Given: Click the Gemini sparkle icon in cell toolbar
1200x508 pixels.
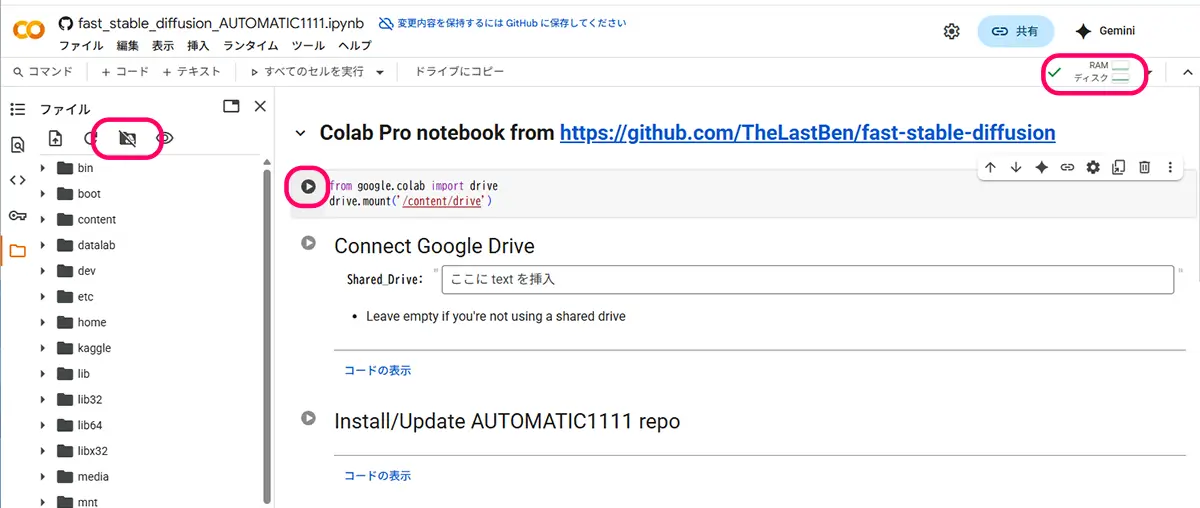Looking at the screenshot, I should pyautogui.click(x=1041, y=168).
